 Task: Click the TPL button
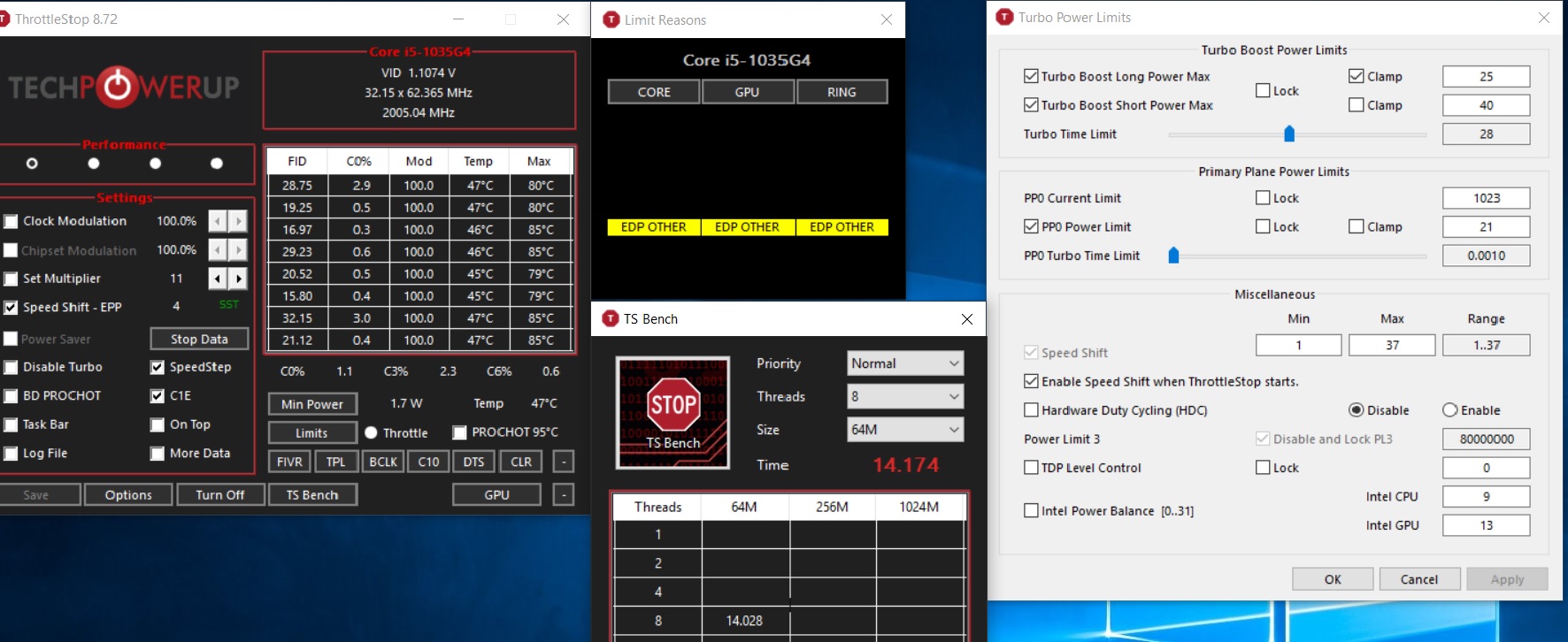click(336, 462)
